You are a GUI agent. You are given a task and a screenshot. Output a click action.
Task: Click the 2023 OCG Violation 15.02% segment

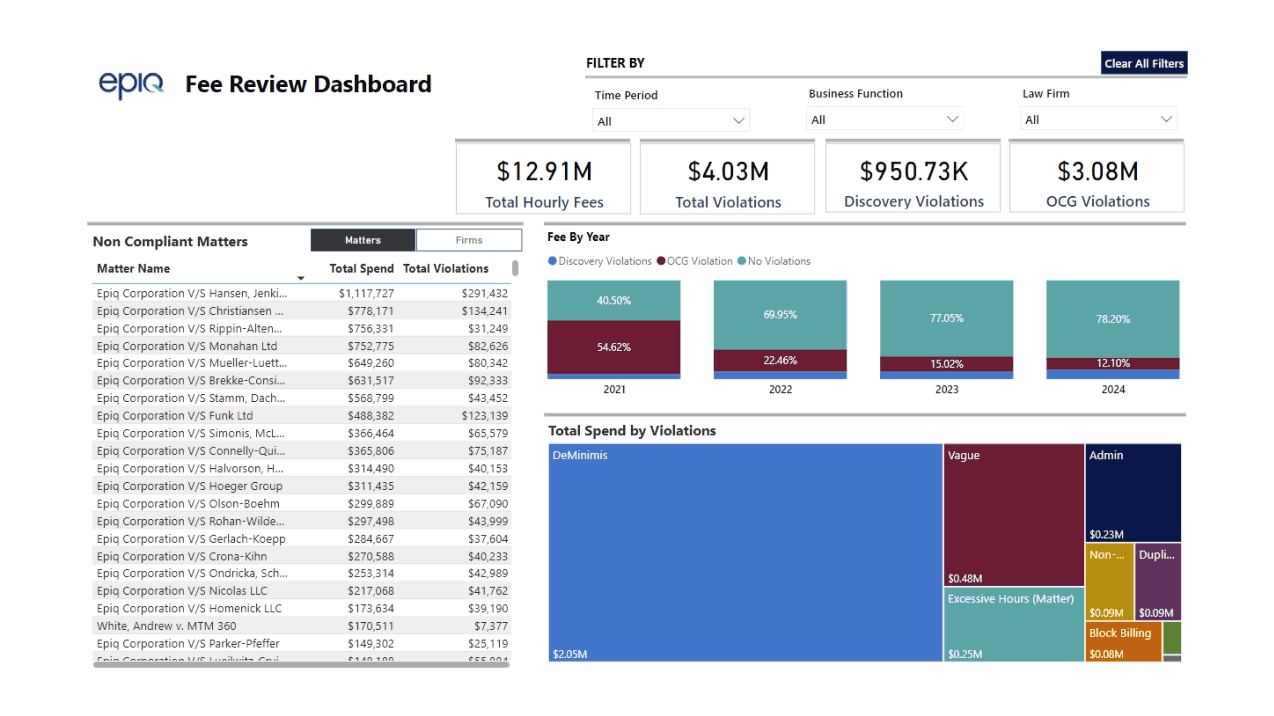click(x=946, y=364)
